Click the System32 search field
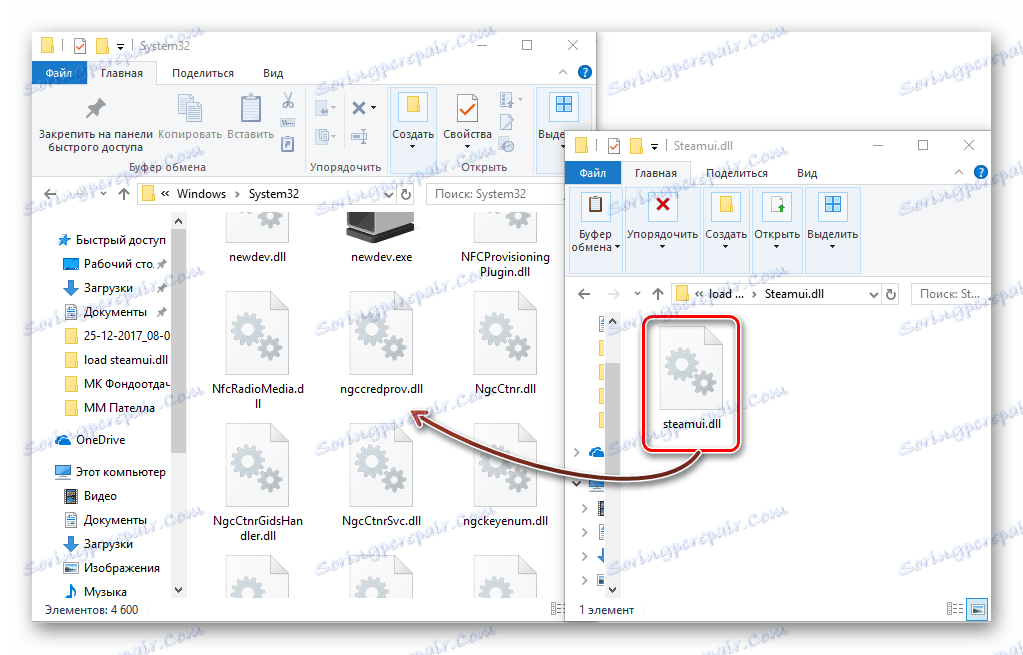 click(x=493, y=194)
